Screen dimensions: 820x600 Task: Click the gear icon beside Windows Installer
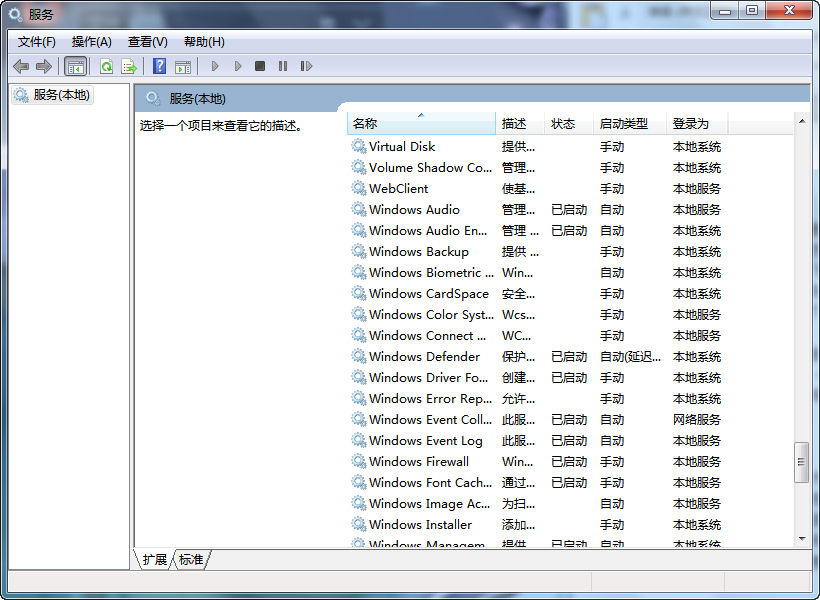[358, 524]
